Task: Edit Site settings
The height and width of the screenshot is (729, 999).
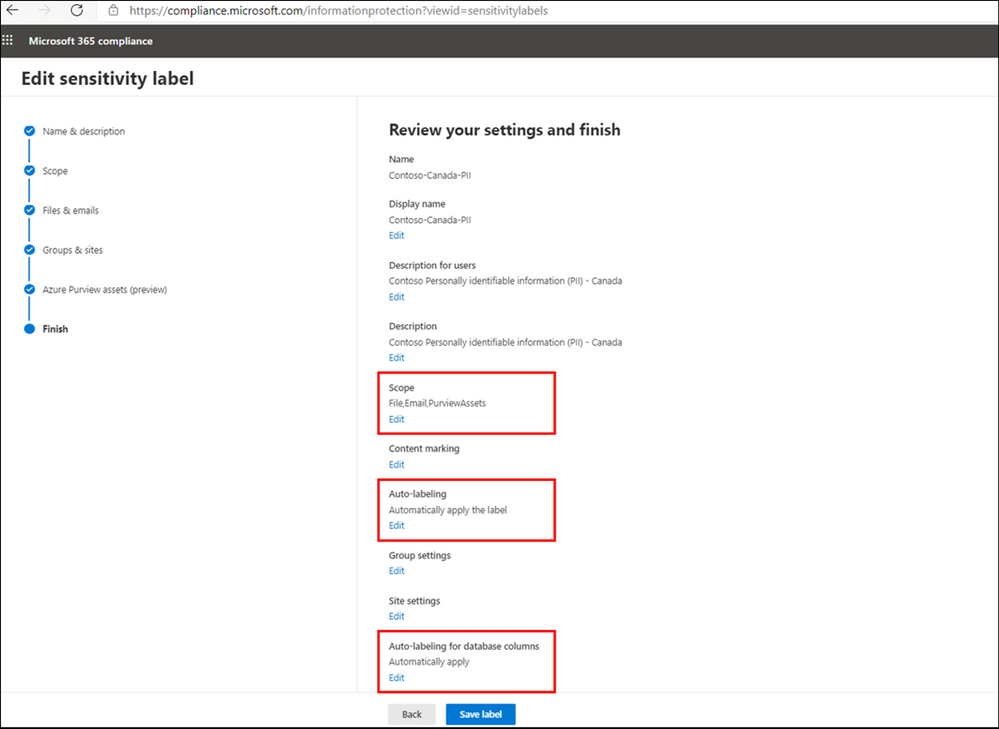Action: pyautogui.click(x=396, y=616)
